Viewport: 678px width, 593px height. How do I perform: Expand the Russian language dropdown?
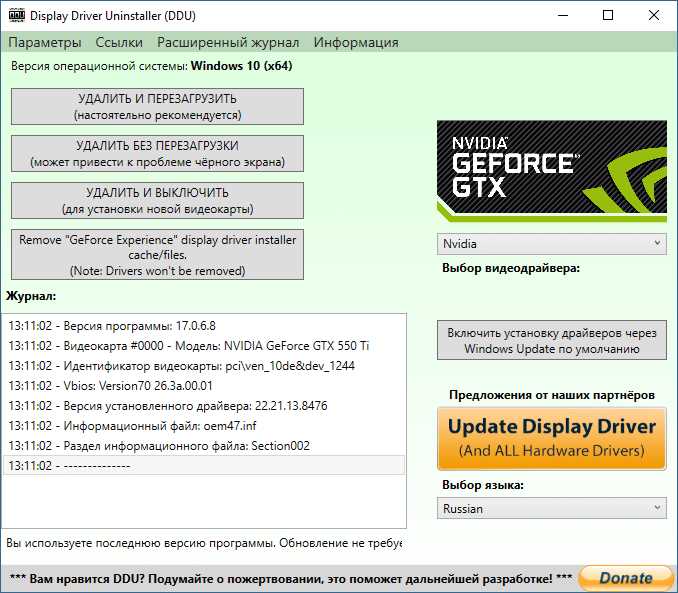point(551,508)
